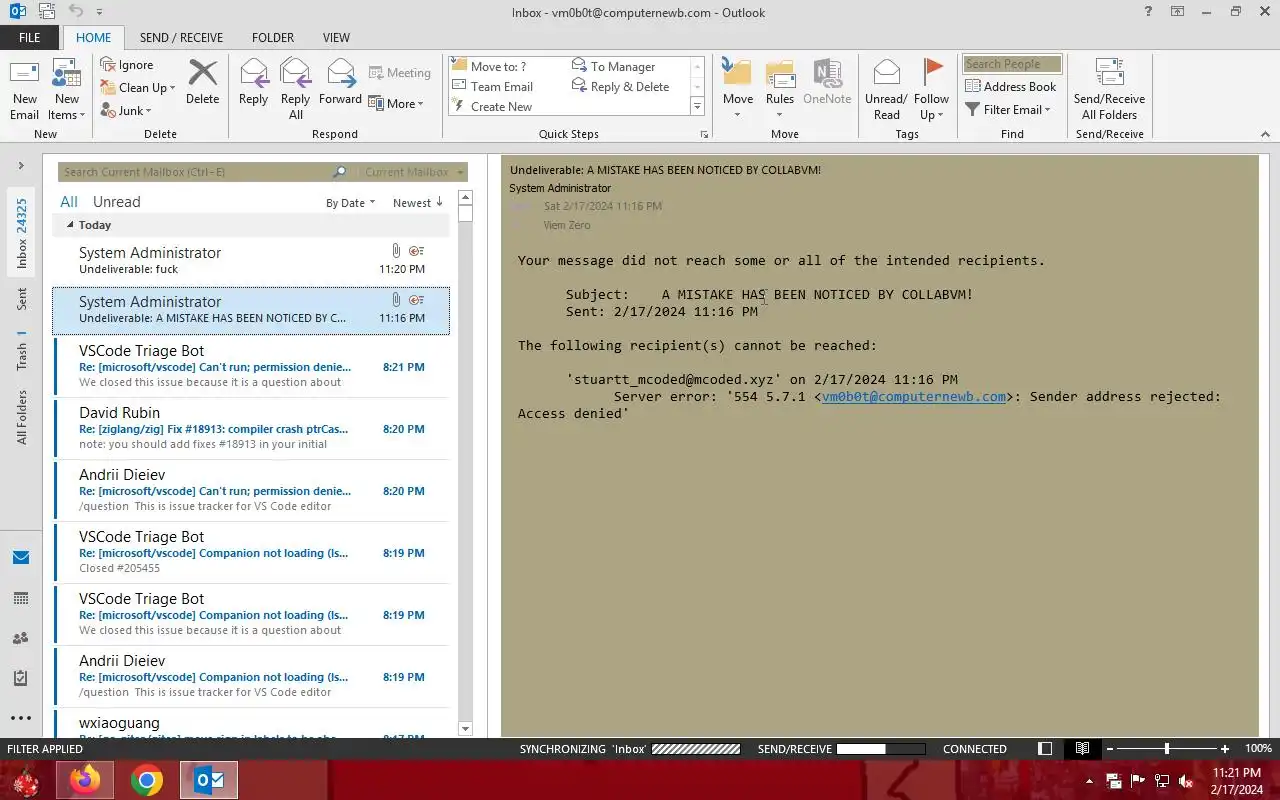The height and width of the screenshot is (800, 1280).
Task: Click the Search Current Mailbox field
Action: [x=195, y=172]
